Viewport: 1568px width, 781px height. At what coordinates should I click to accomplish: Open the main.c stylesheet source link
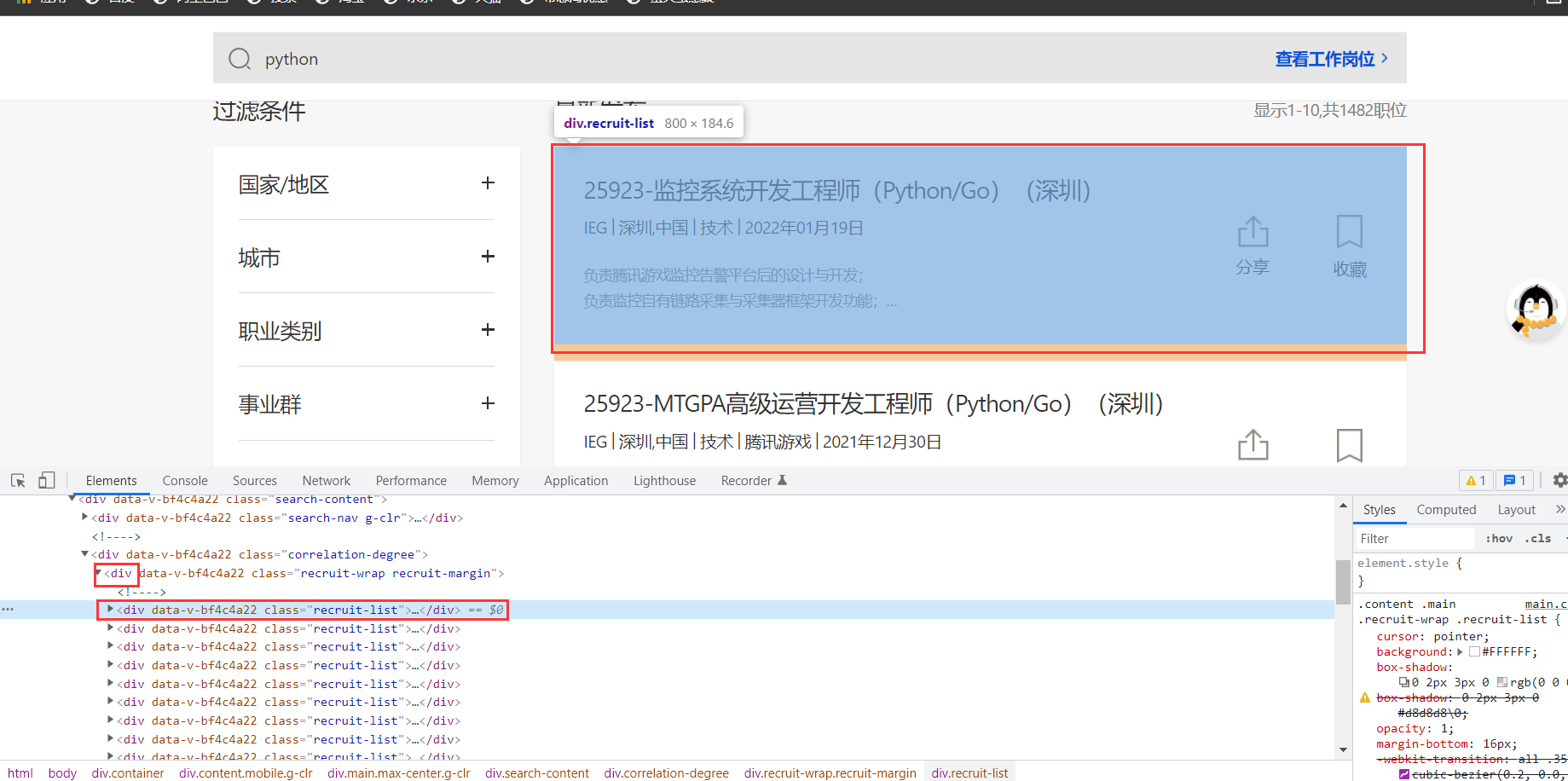click(1546, 604)
